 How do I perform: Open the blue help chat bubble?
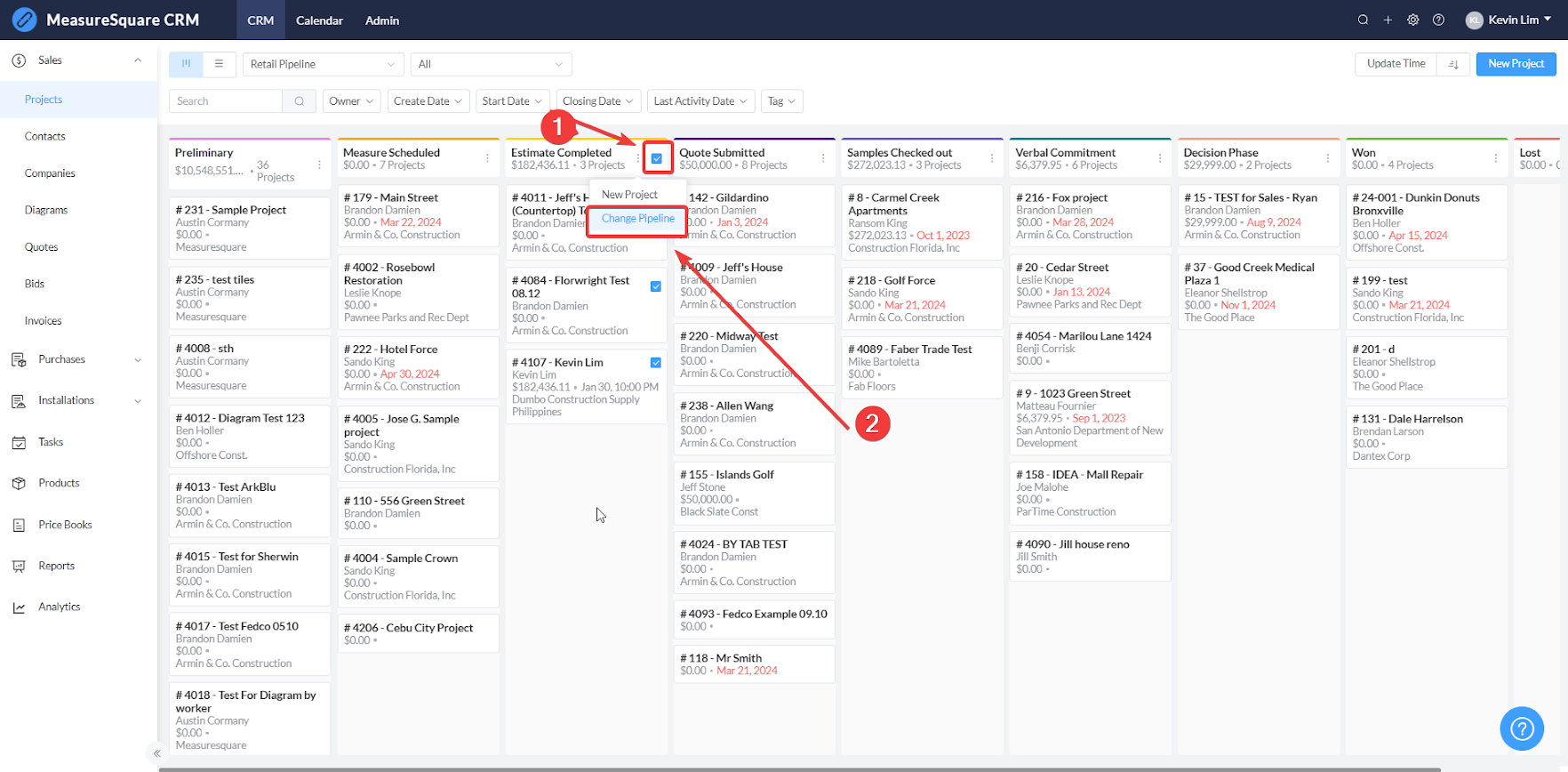pyautogui.click(x=1522, y=728)
